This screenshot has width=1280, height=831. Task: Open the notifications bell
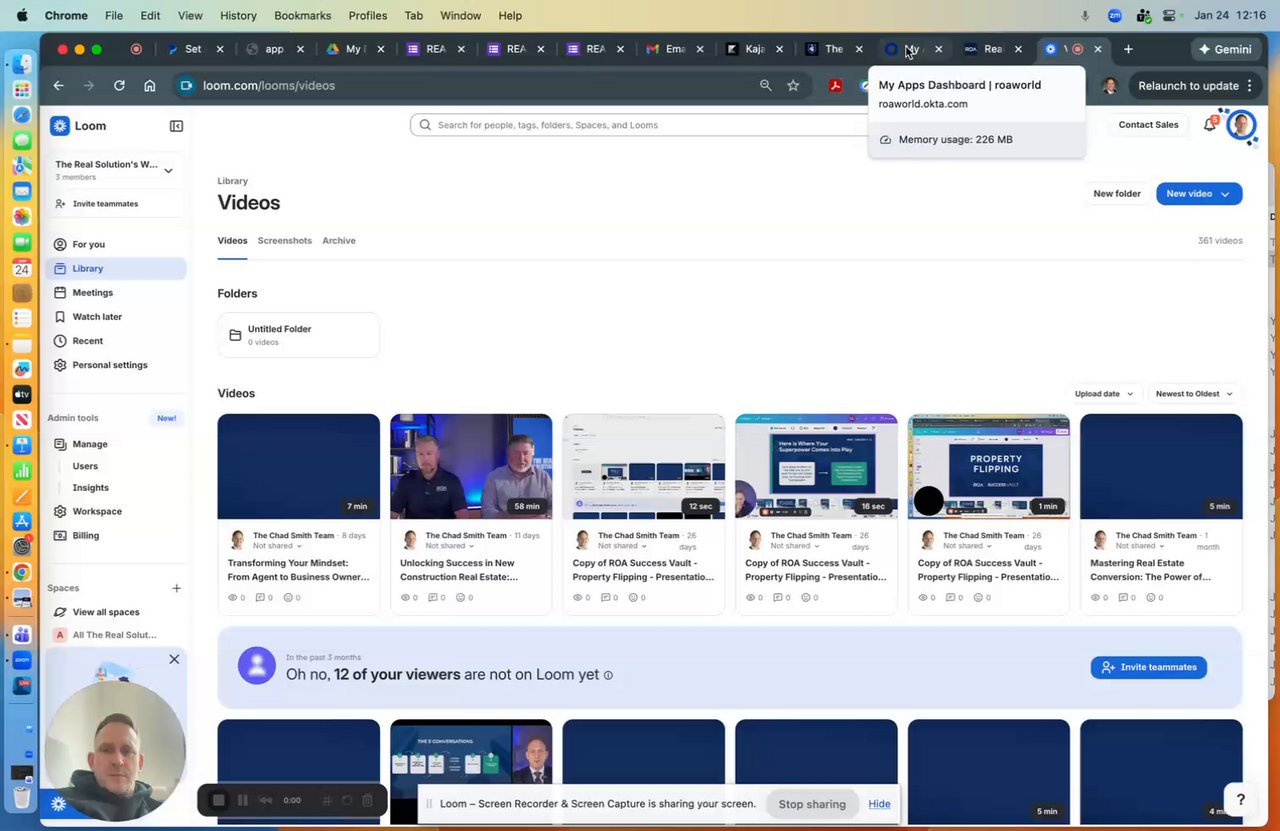1210,124
